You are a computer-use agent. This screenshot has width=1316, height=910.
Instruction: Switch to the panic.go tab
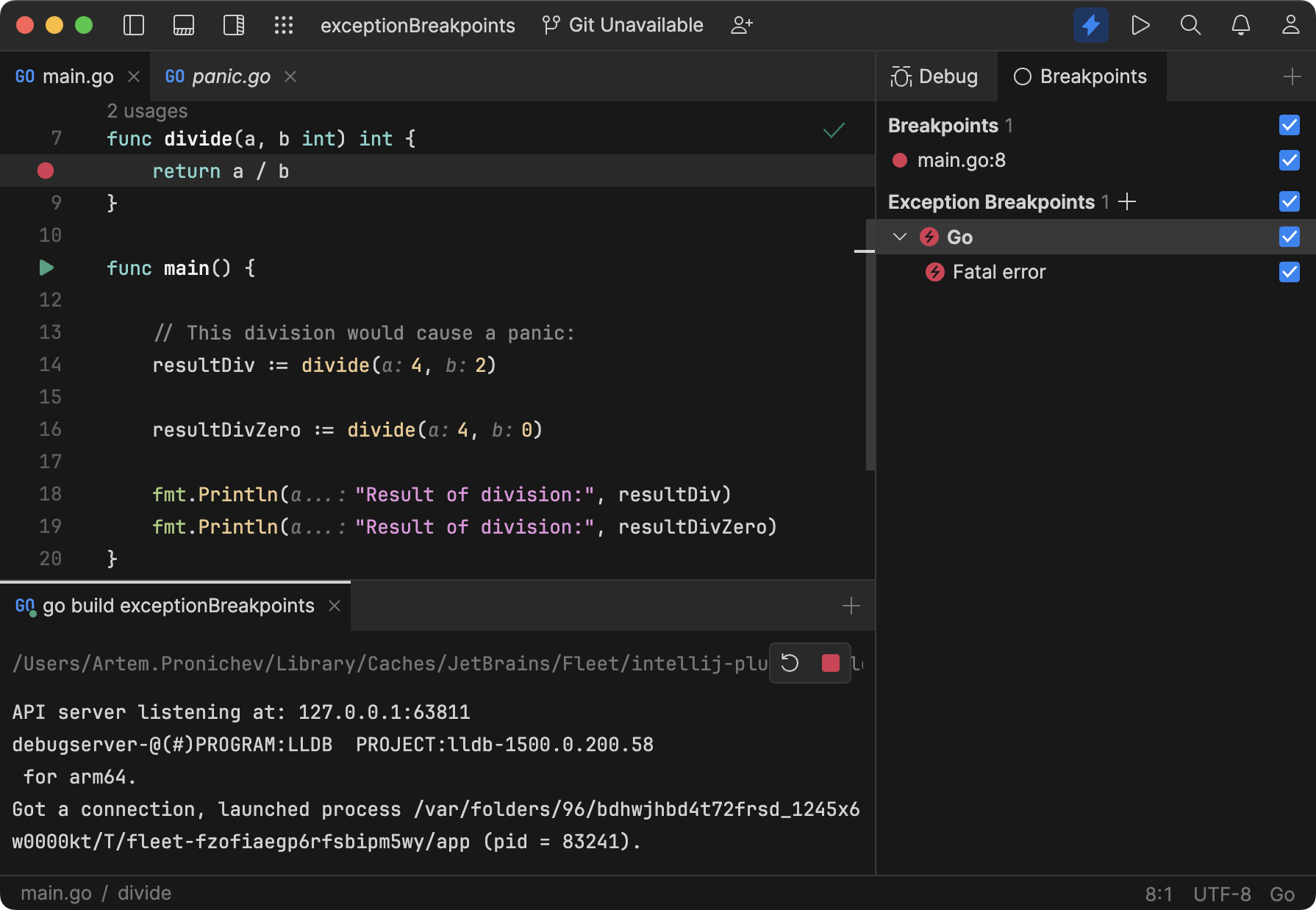[230, 76]
